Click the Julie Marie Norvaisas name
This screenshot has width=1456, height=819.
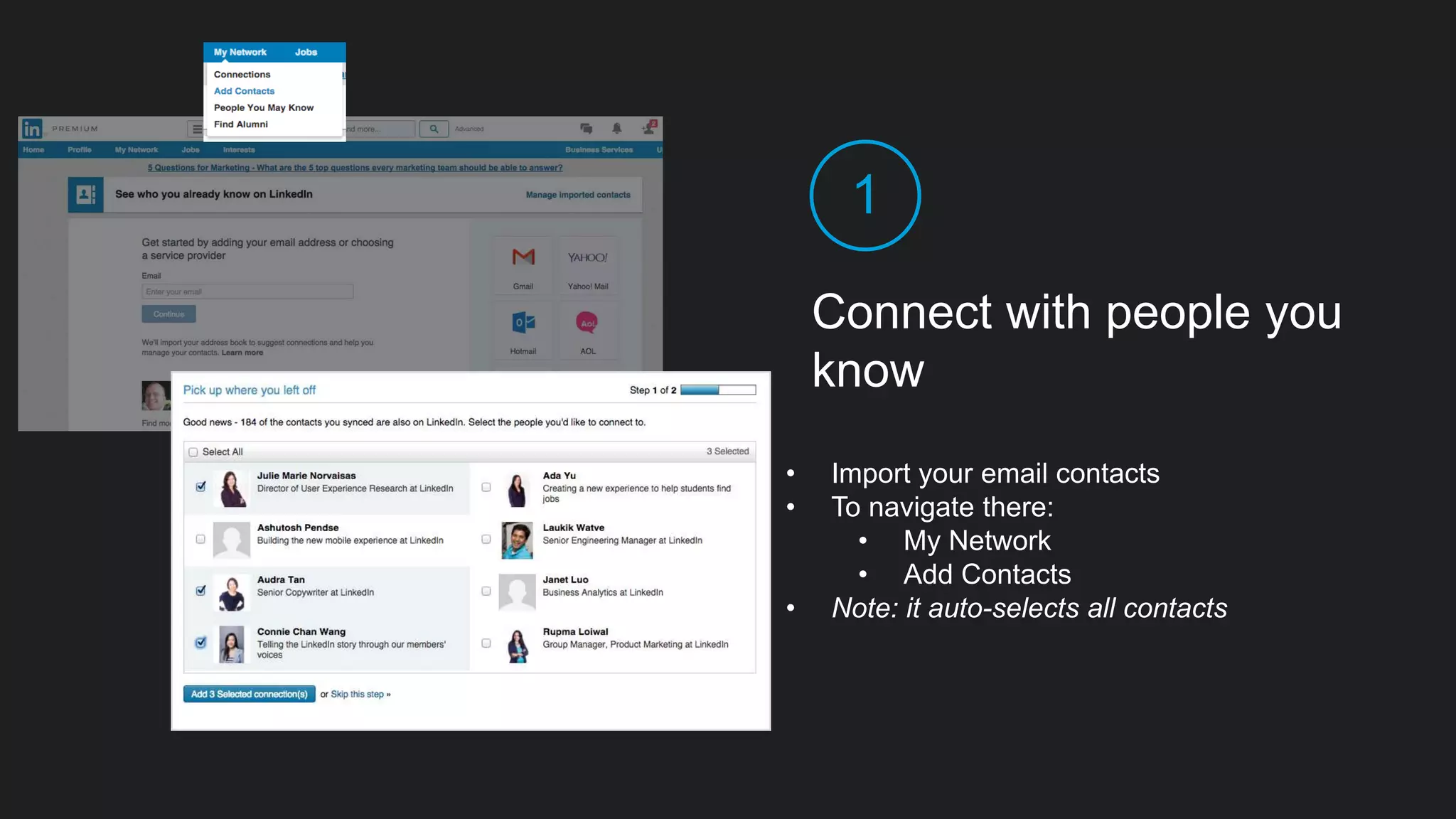point(306,476)
